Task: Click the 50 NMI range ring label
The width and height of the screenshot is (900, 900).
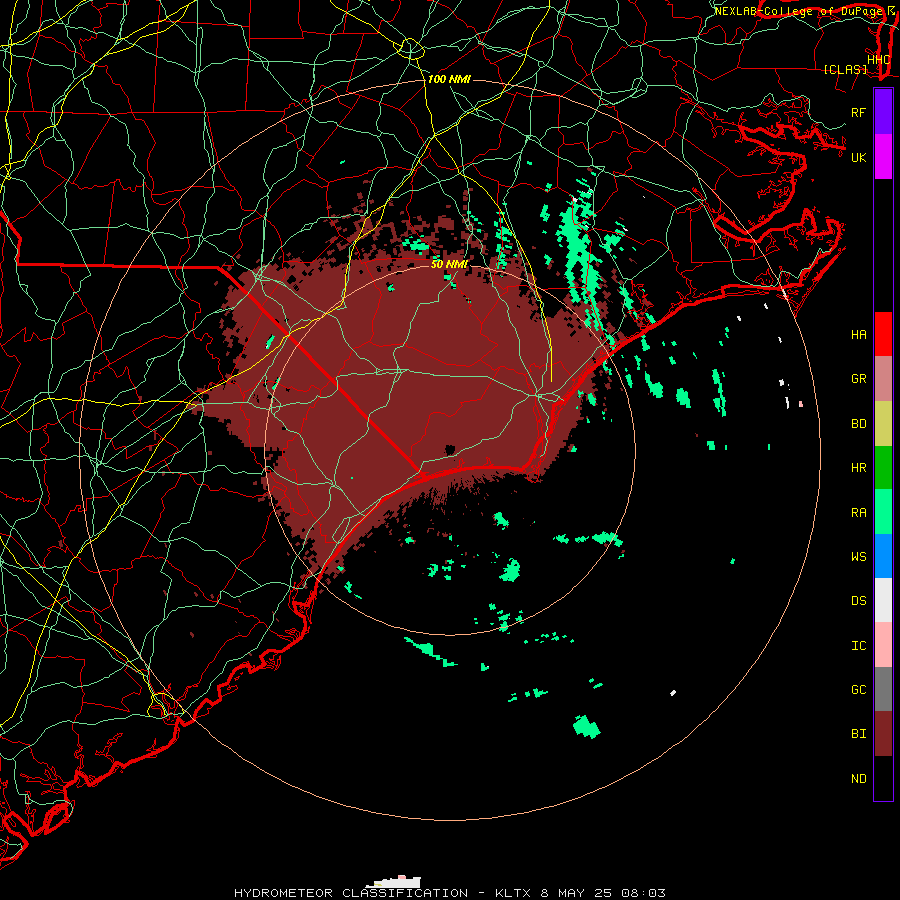Action: (x=449, y=264)
